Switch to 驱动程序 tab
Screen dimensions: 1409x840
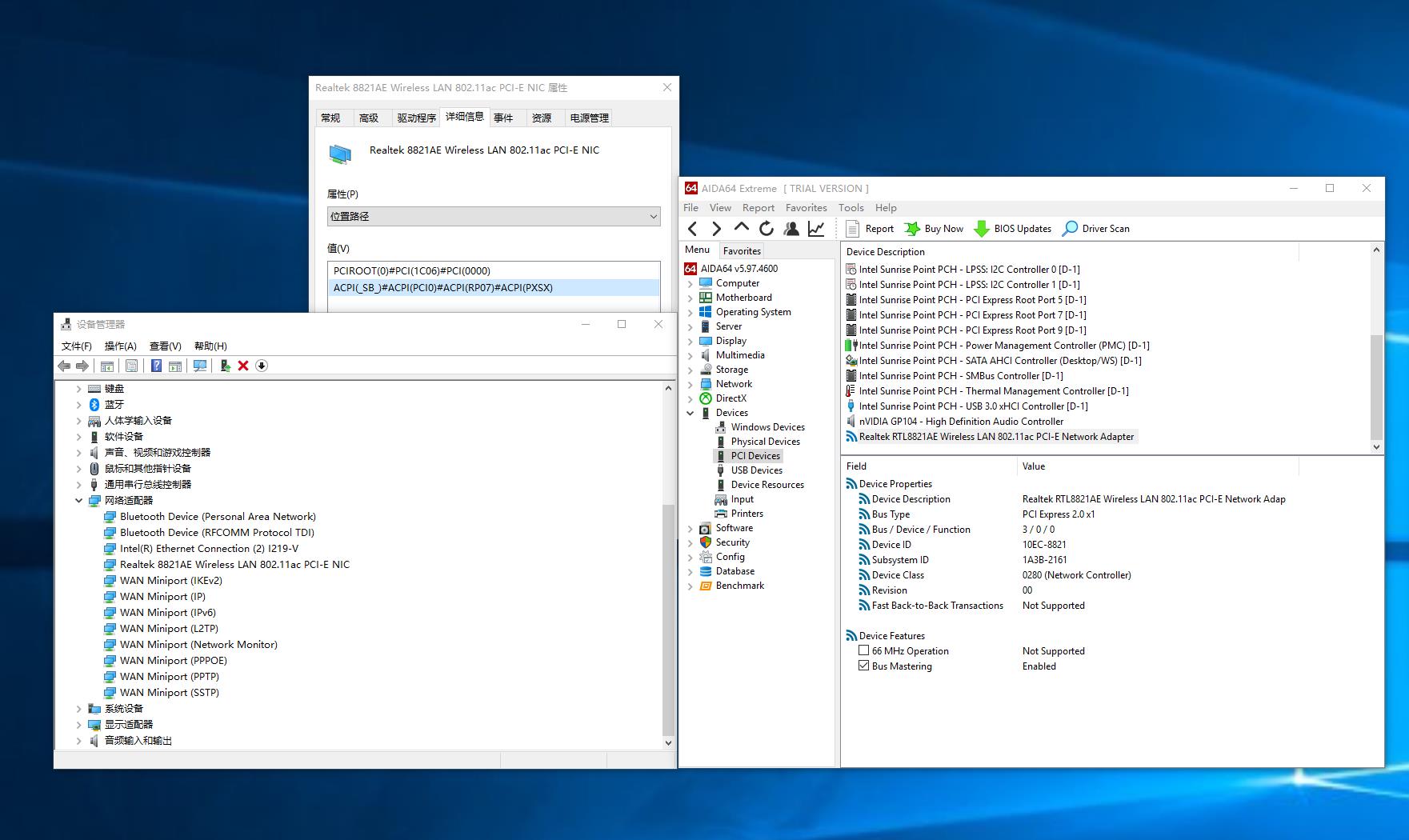tap(416, 118)
